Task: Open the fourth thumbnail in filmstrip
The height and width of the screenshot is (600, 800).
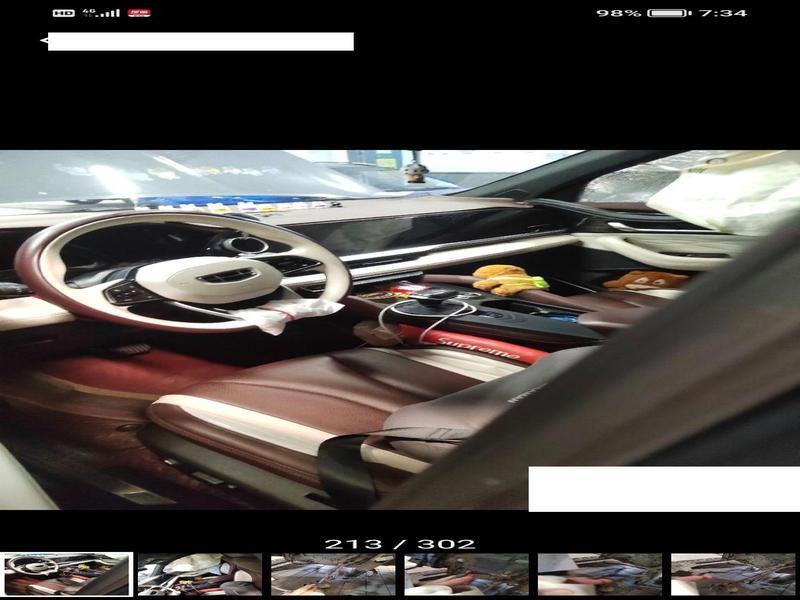Action: click(x=466, y=574)
